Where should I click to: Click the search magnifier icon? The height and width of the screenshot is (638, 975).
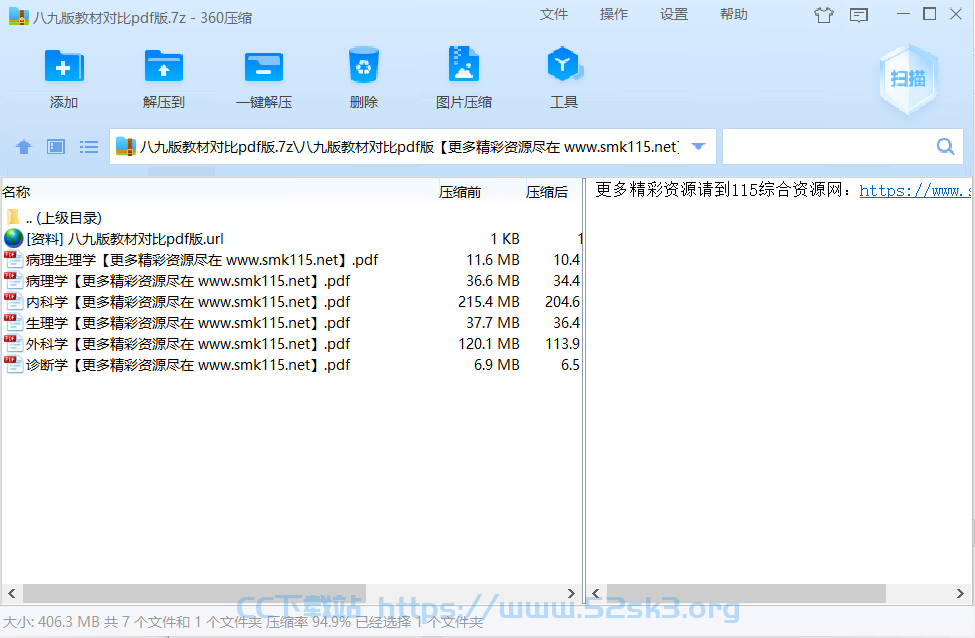click(945, 147)
